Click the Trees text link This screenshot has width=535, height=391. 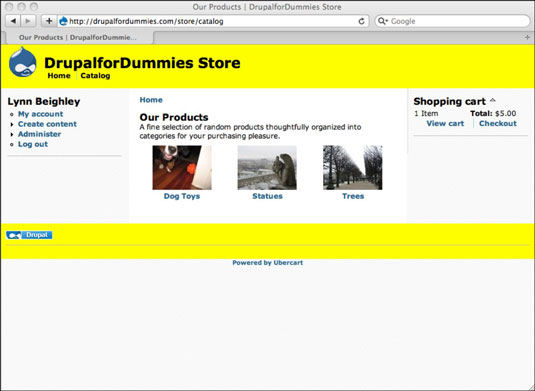(353, 196)
